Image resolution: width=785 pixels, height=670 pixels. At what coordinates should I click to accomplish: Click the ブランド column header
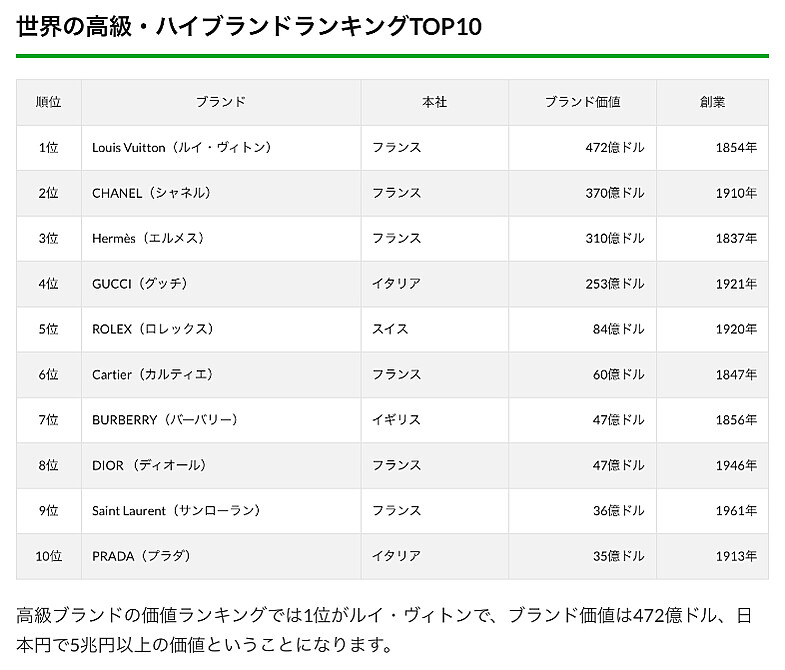click(221, 102)
